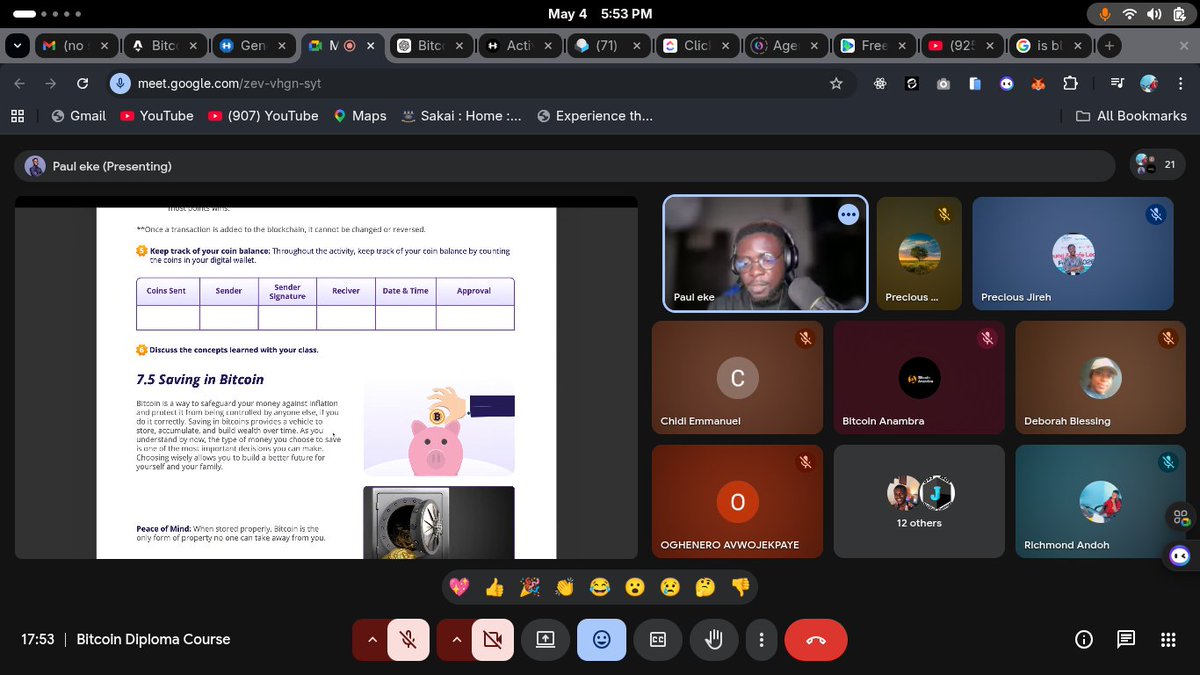Switch to the 'Acti' browser tab
Screen dimensions: 1200x675
tap(519, 46)
